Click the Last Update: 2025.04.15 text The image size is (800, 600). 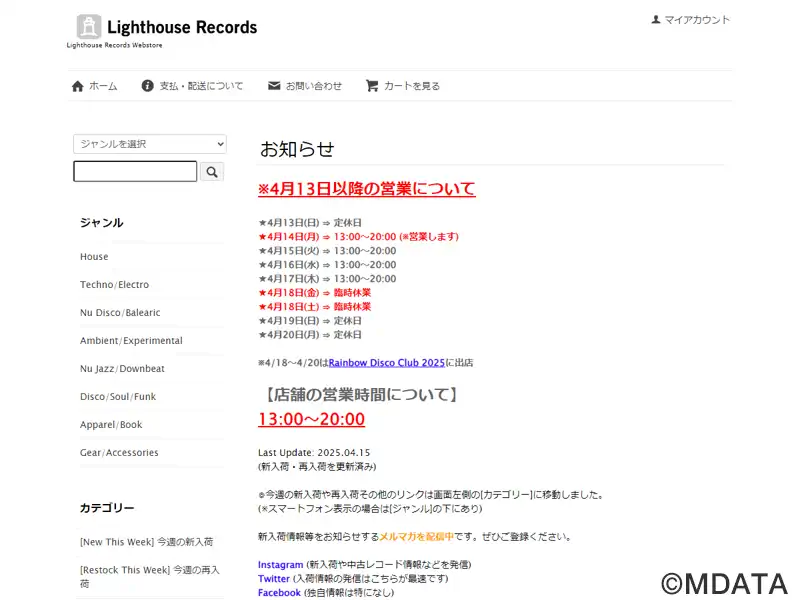pyautogui.click(x=314, y=453)
